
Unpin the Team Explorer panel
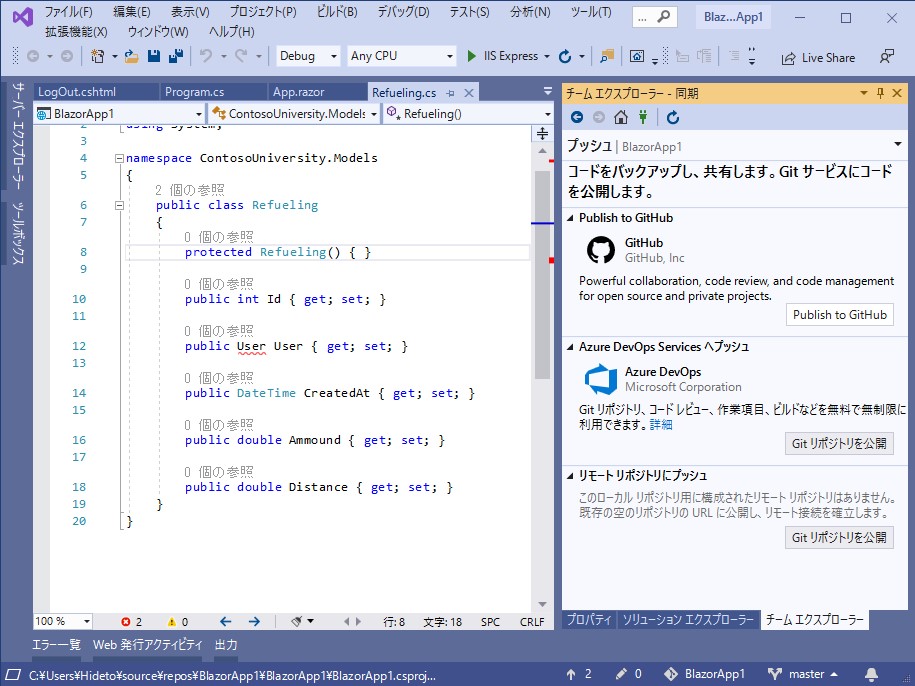coord(879,92)
